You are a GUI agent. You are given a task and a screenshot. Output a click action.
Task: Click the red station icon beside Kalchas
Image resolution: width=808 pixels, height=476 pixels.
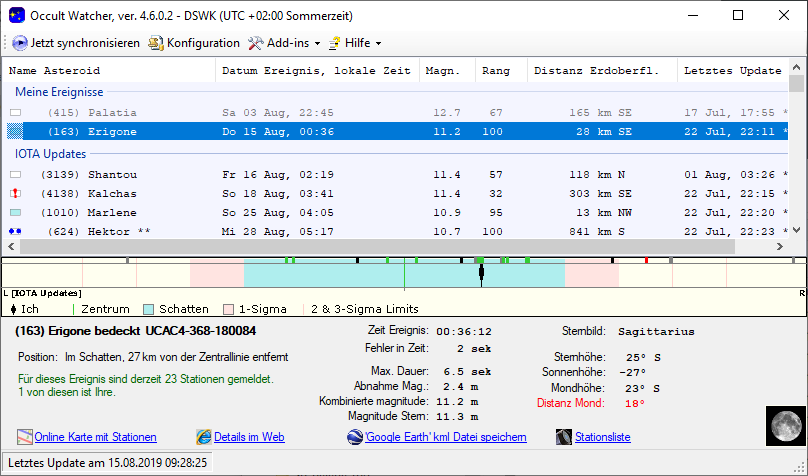pyautogui.click(x=15, y=193)
